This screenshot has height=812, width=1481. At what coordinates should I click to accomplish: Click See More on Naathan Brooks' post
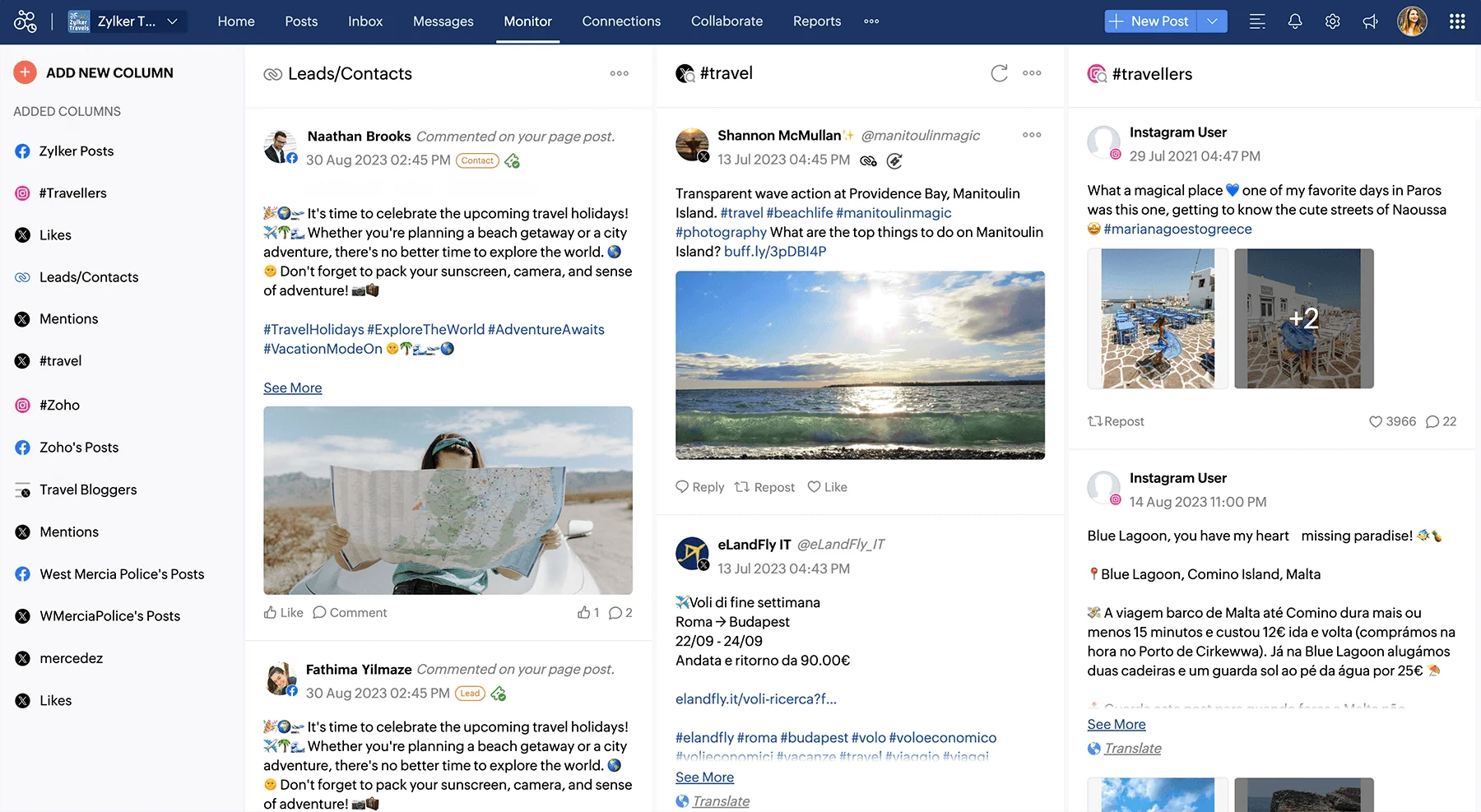click(292, 387)
